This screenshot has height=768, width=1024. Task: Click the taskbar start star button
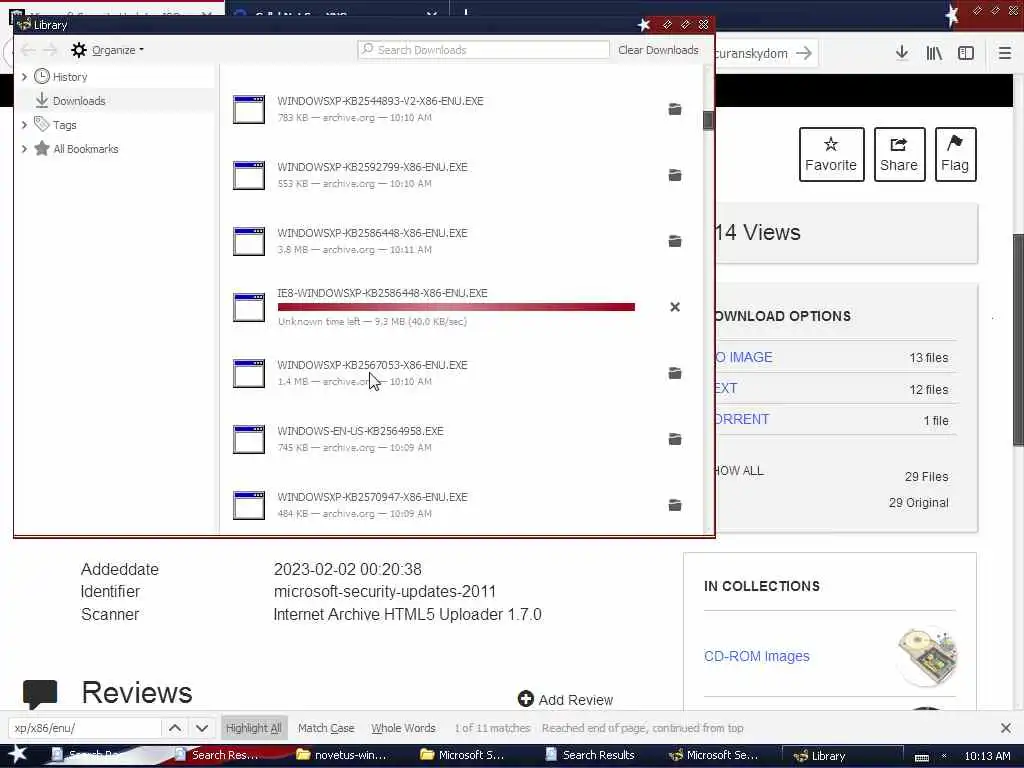click(x=18, y=754)
